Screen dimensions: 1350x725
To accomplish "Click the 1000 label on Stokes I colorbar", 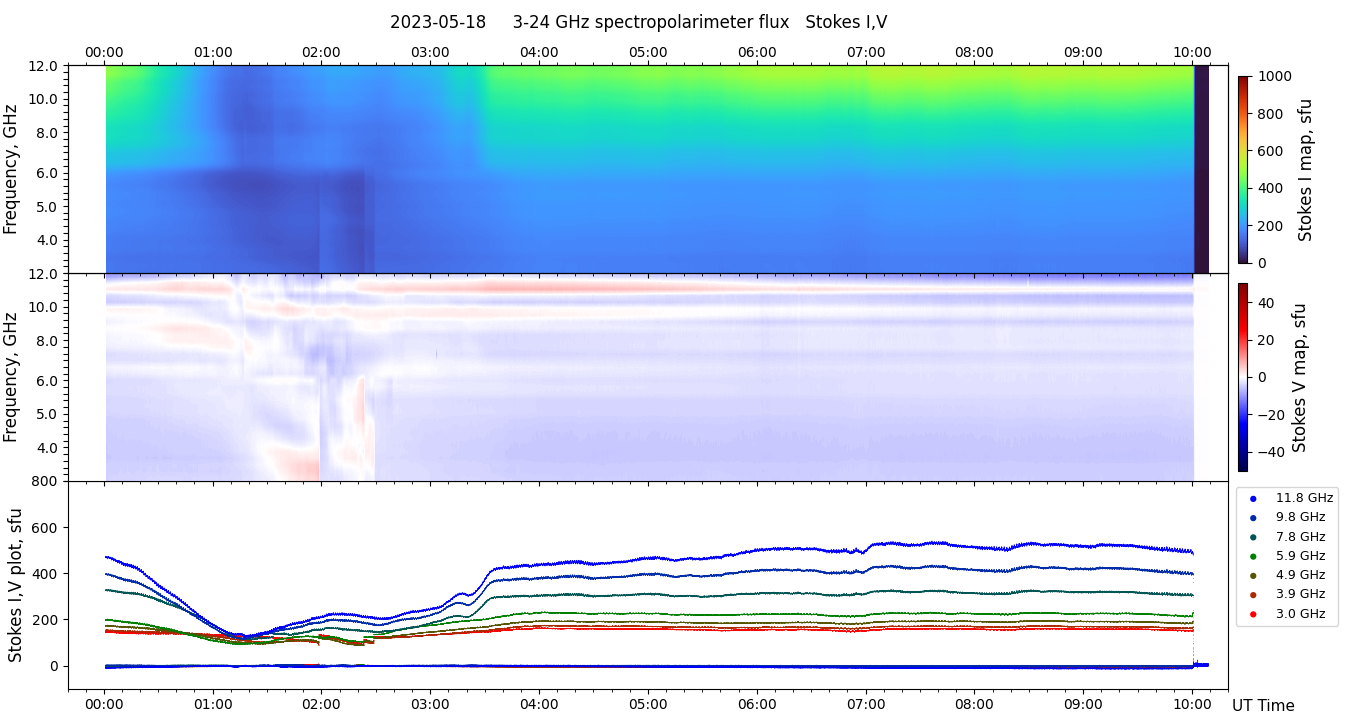I will [x=1275, y=76].
